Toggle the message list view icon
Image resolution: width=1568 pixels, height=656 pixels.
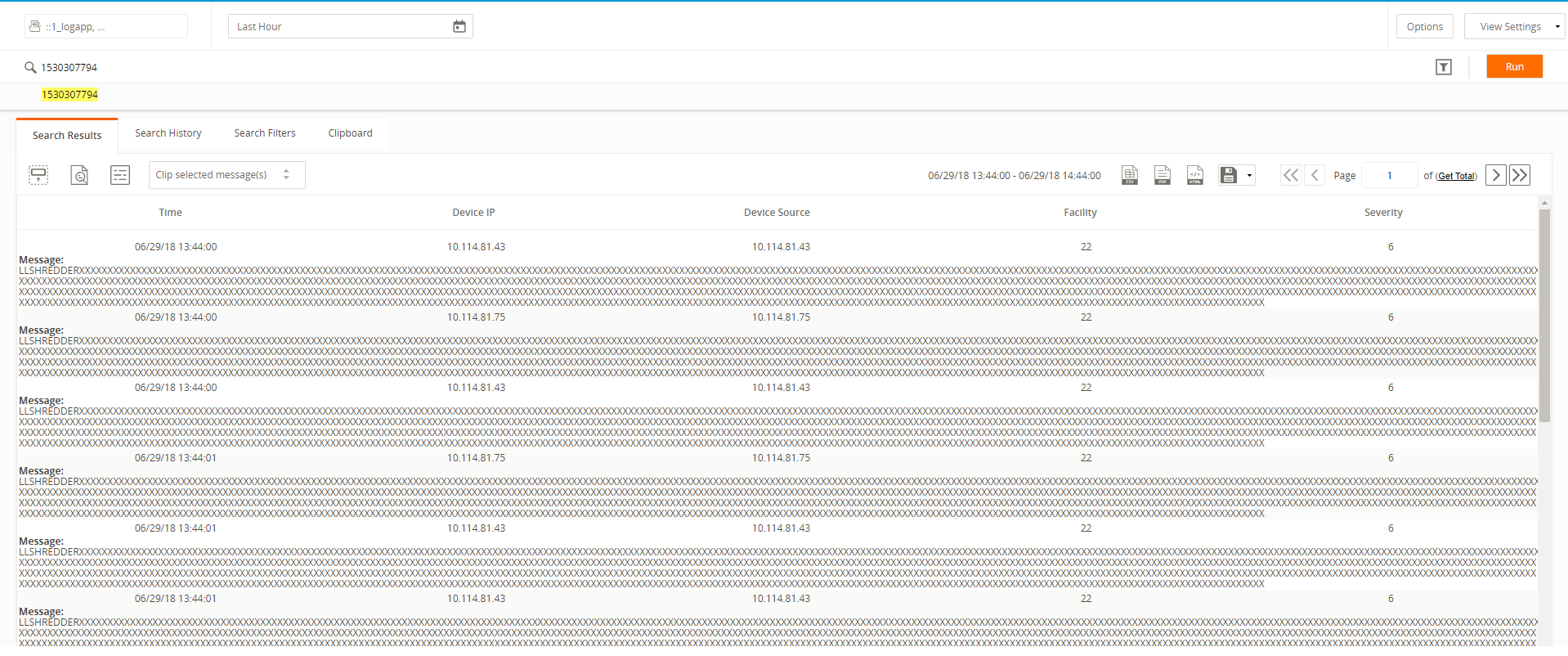[120, 175]
